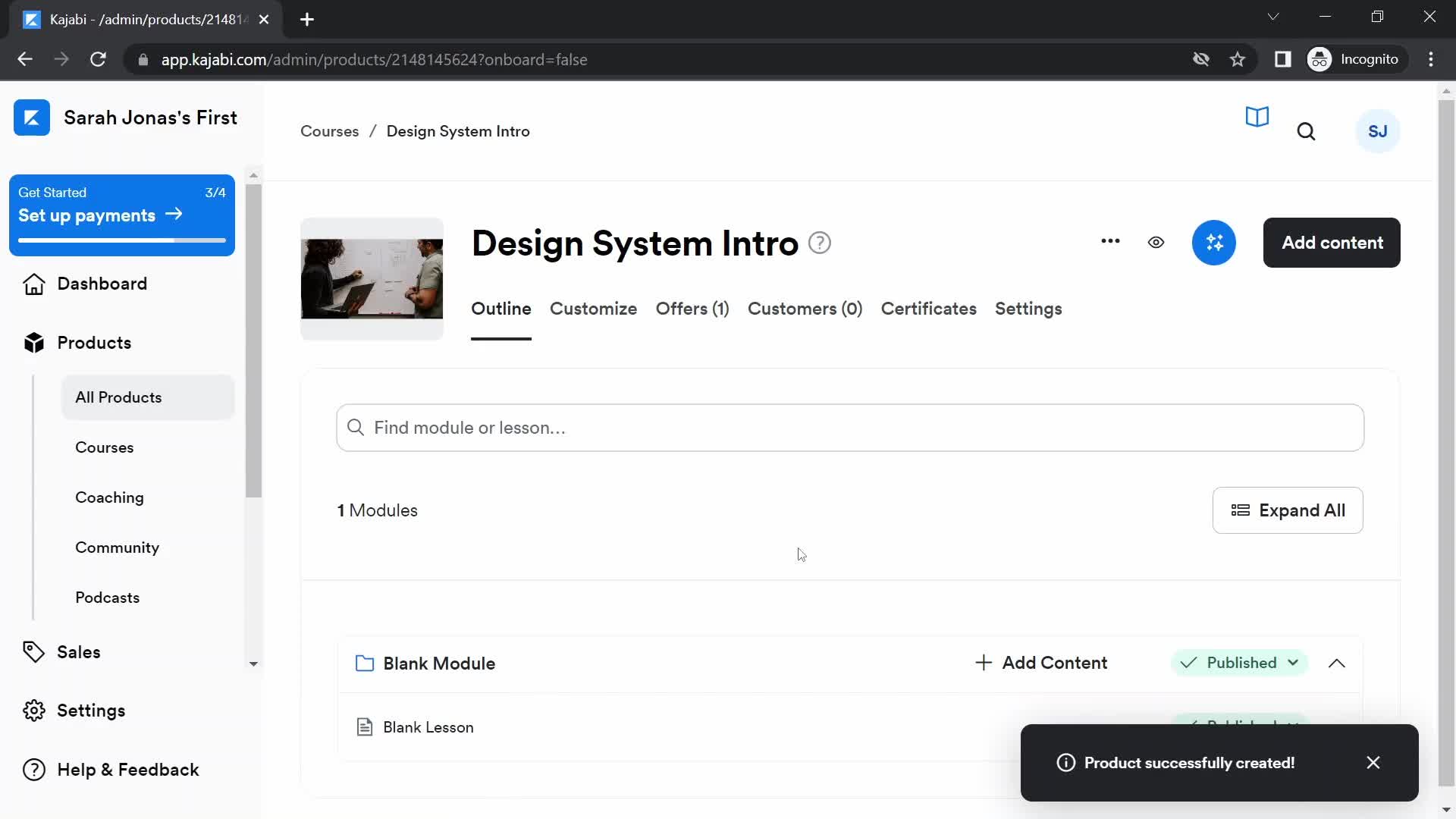This screenshot has height=819, width=1456.
Task: Select All Products in the sidebar
Action: (148, 397)
